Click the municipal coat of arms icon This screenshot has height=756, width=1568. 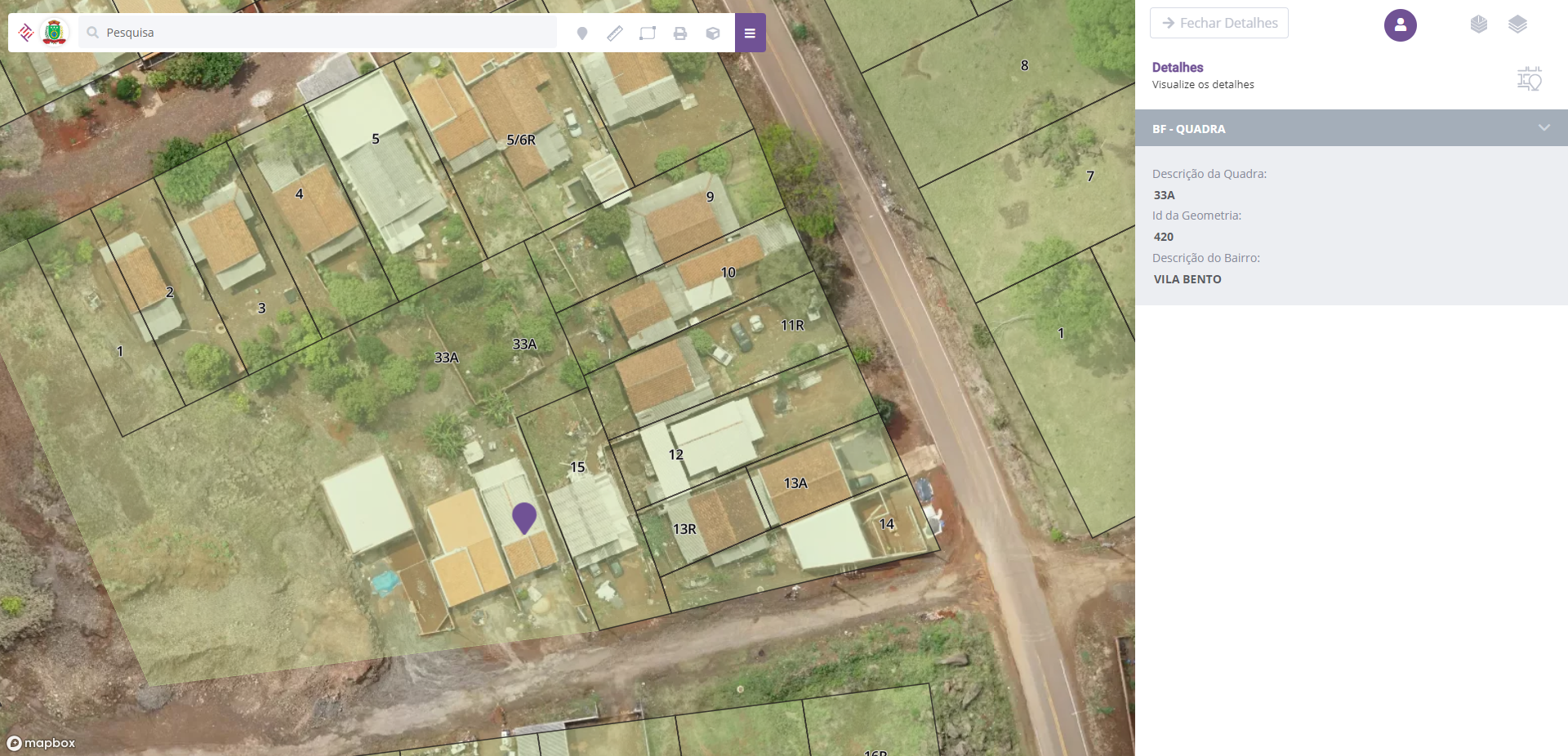click(54, 33)
